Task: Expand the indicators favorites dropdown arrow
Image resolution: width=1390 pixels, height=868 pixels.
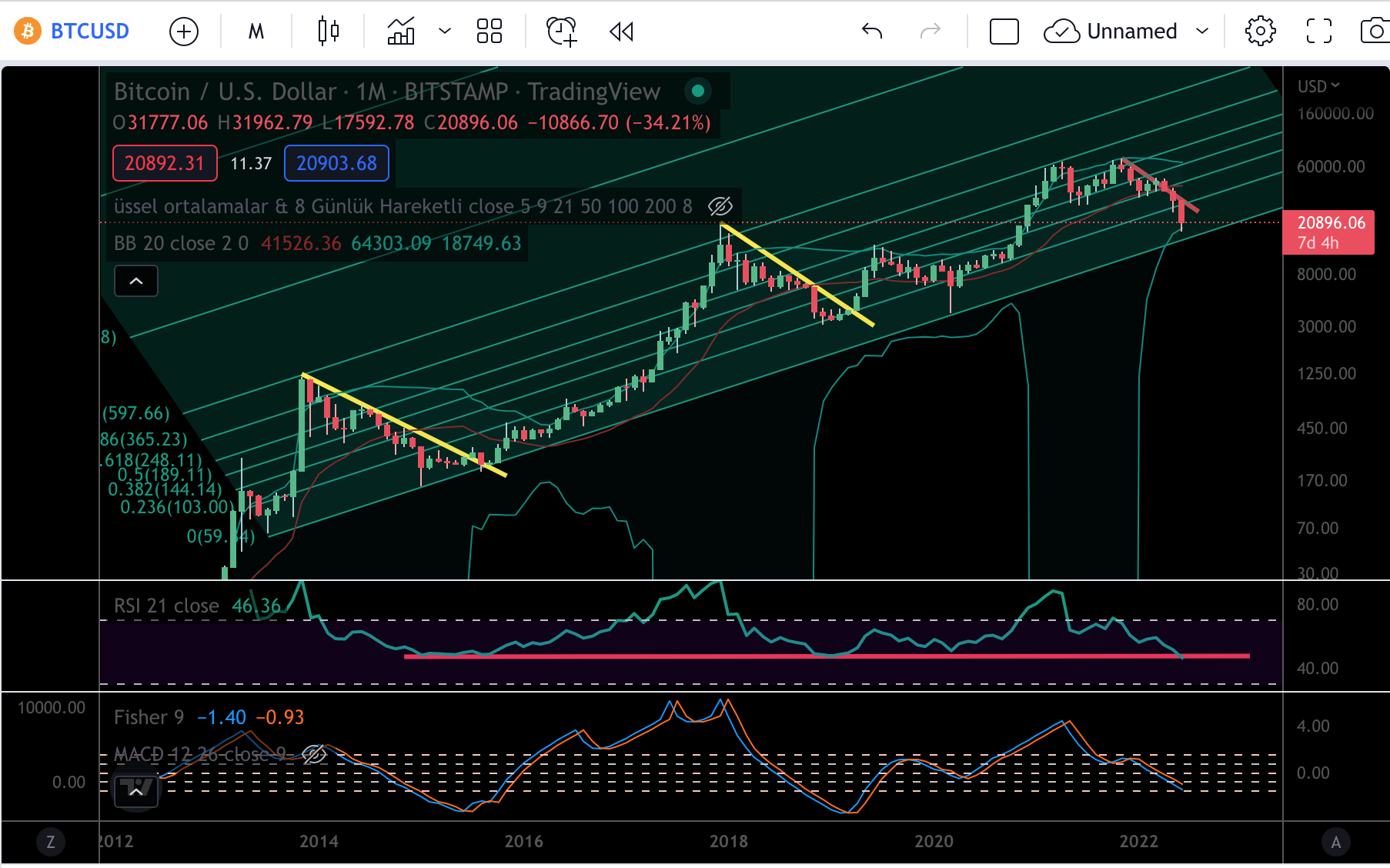Action: (445, 32)
